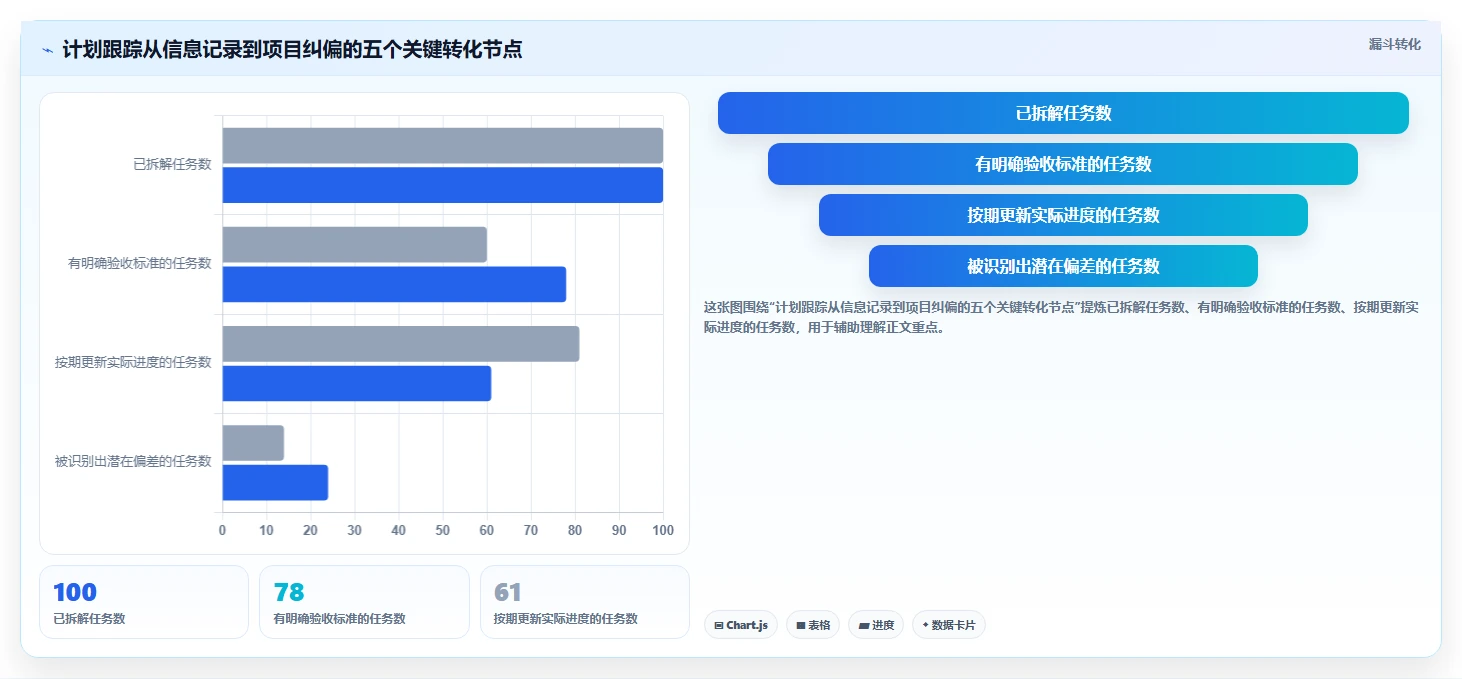Click the lightning icon beside the title
Image resolution: width=1462 pixels, height=679 pixels.
point(47,50)
